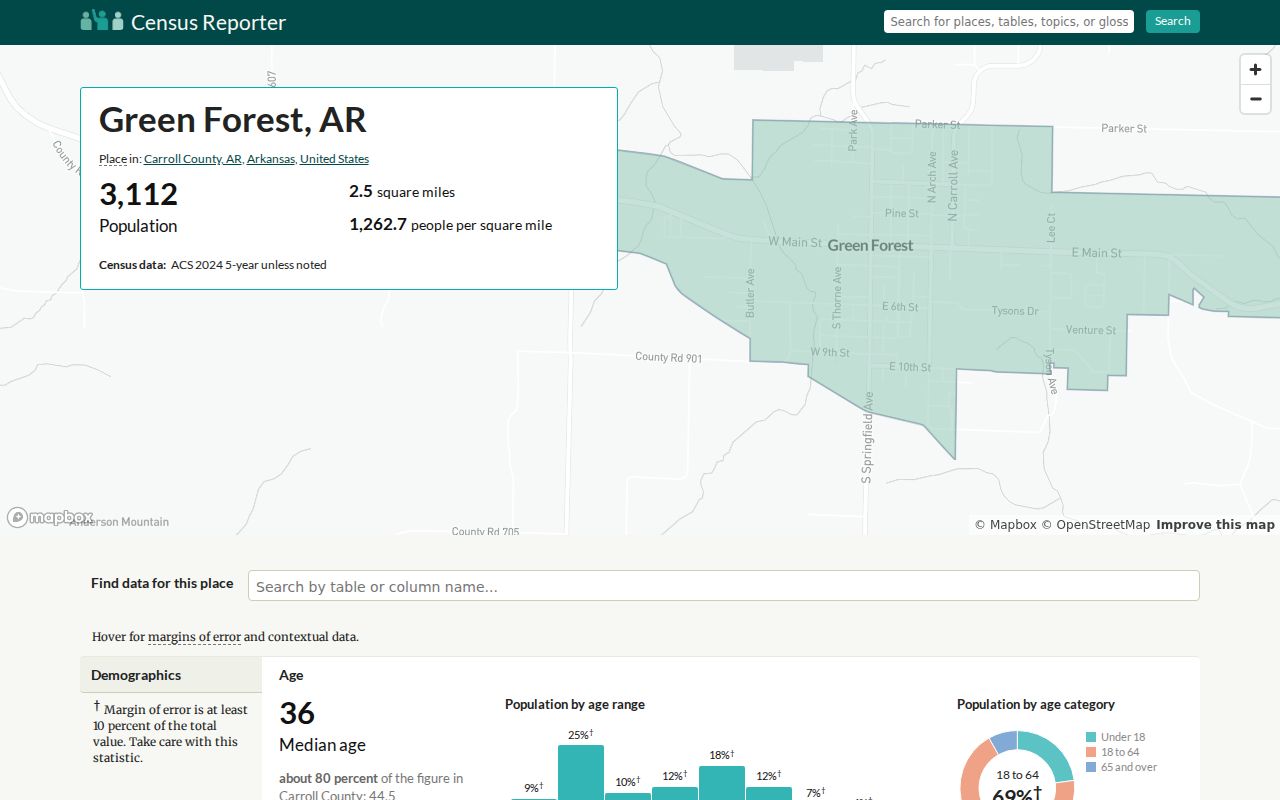Click the 'Age' section heading
The width and height of the screenshot is (1280, 800).
coord(291,675)
